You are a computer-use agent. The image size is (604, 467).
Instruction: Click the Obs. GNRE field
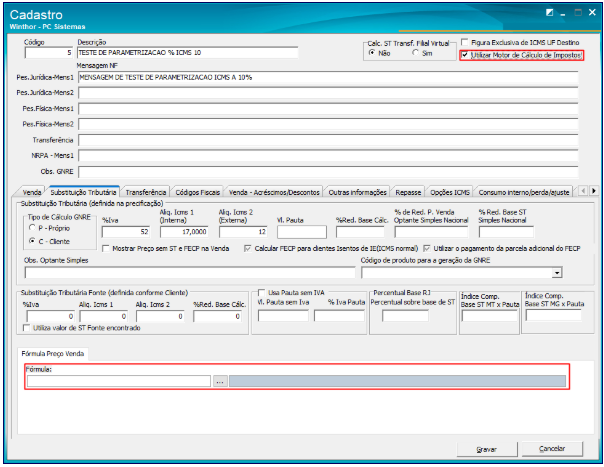click(328, 171)
